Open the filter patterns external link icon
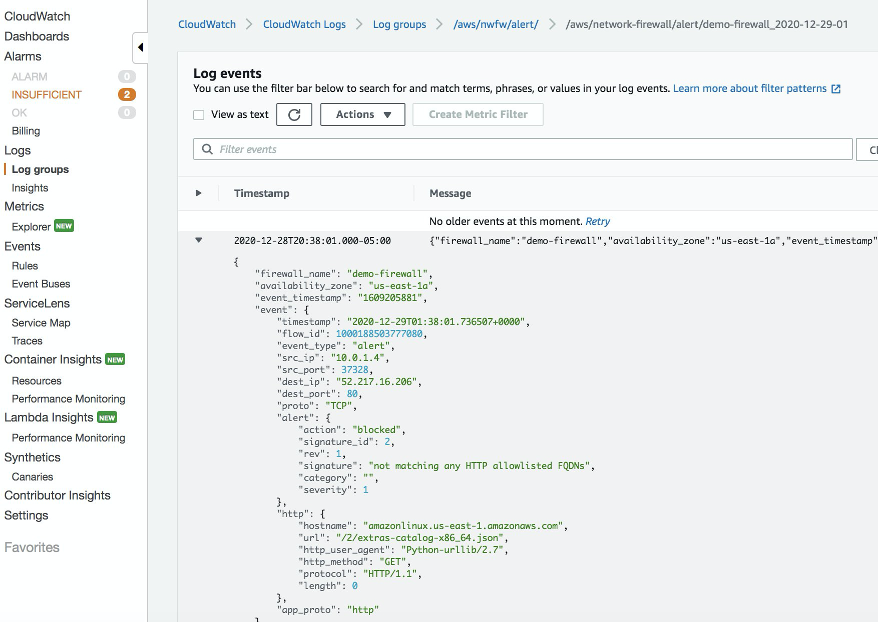The image size is (879, 622). [x=835, y=87]
